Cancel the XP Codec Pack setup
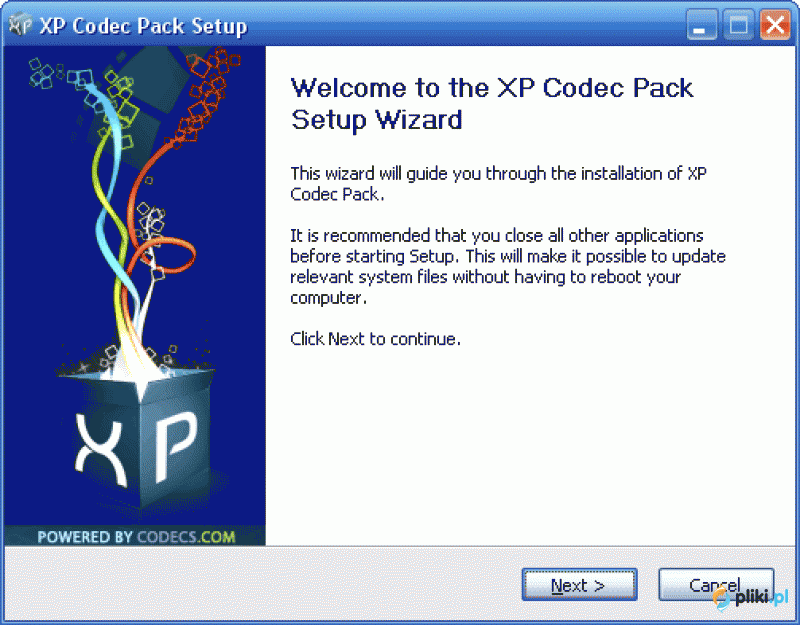 point(716,585)
